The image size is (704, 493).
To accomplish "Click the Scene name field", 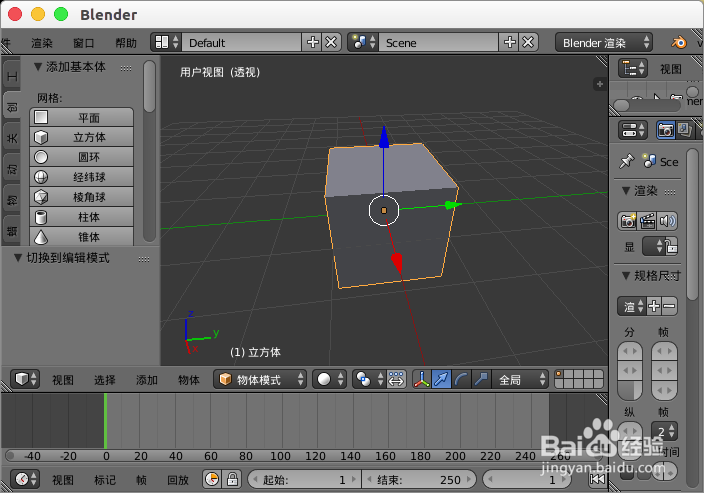I will (439, 43).
